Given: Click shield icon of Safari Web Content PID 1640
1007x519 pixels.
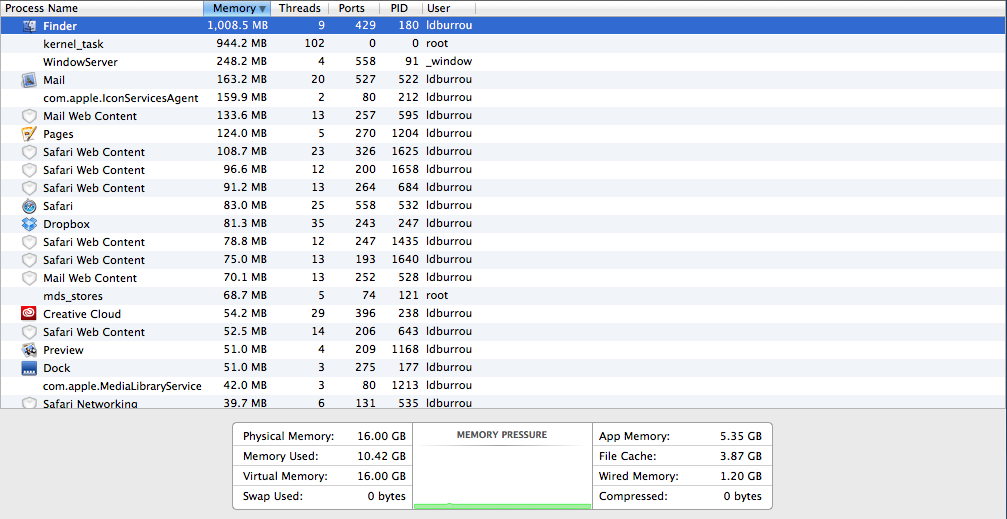Looking at the screenshot, I should coord(30,260).
